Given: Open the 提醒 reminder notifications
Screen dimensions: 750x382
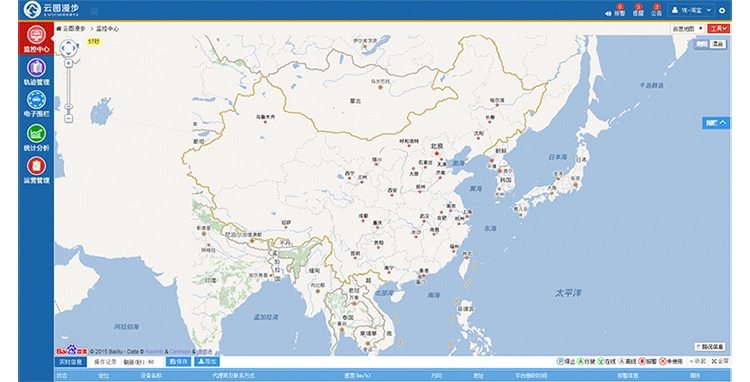Looking at the screenshot, I should (638, 11).
